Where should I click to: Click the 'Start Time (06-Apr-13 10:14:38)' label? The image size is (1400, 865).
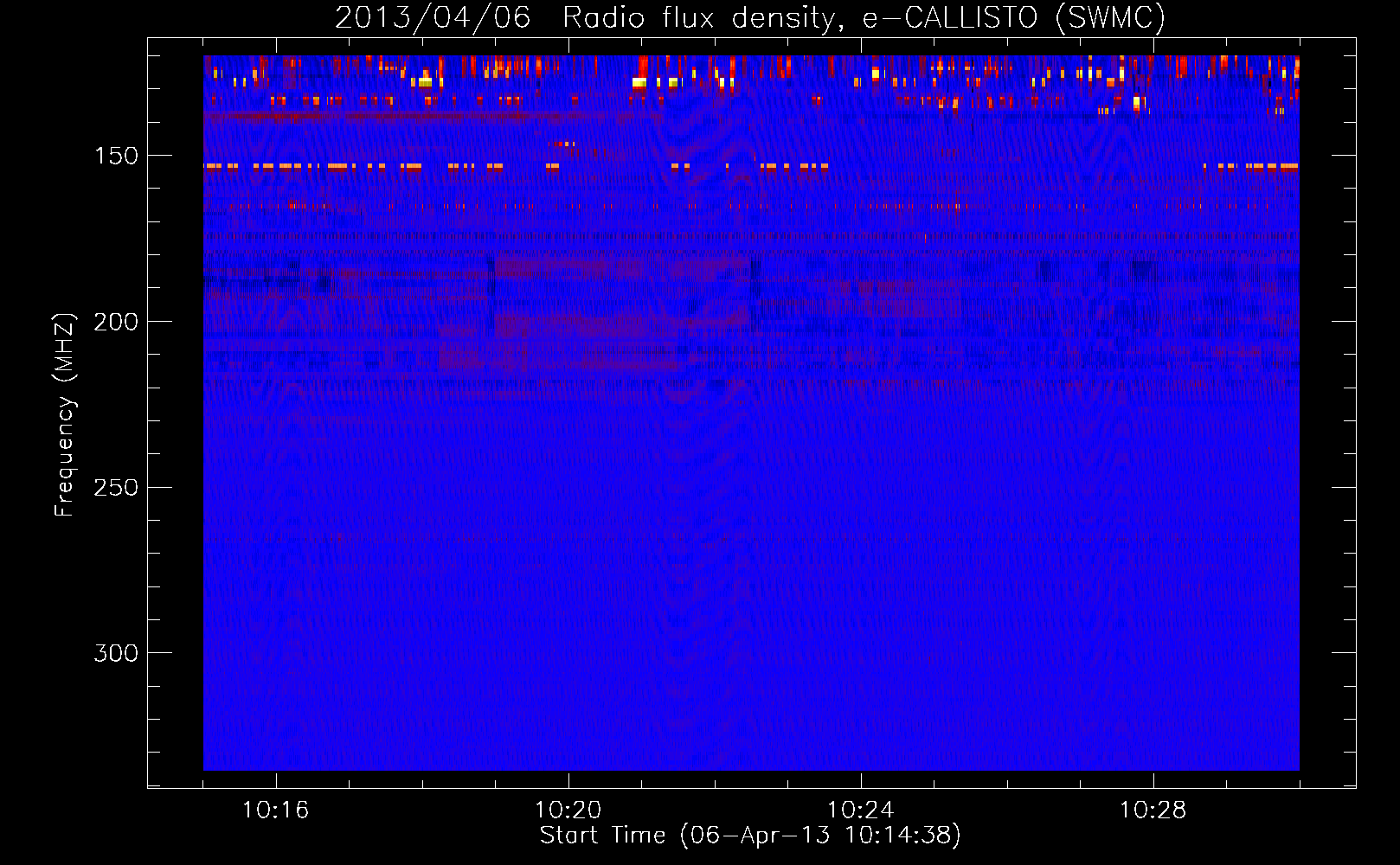750,836
